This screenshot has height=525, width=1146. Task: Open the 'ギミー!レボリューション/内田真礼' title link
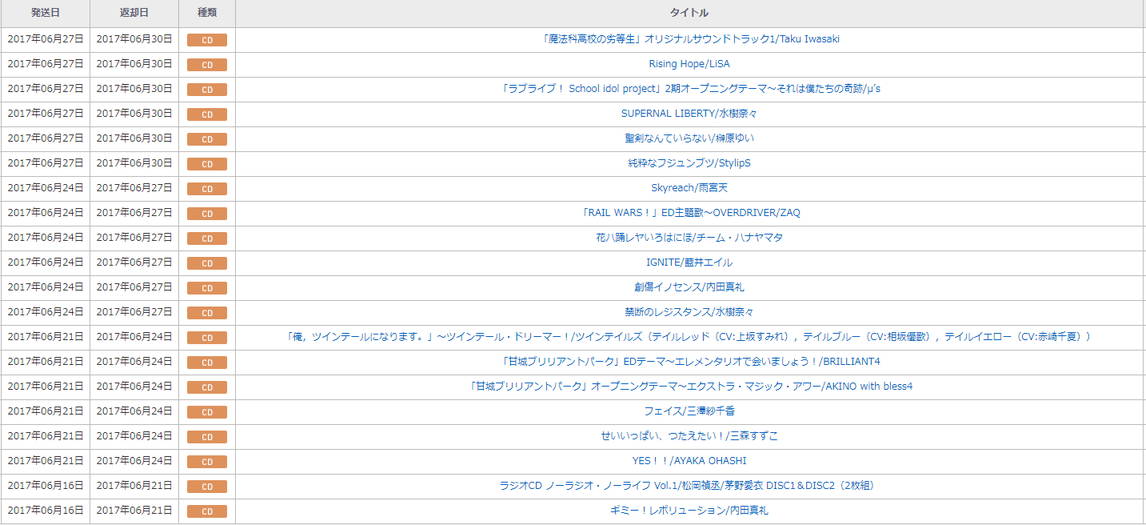(x=689, y=510)
